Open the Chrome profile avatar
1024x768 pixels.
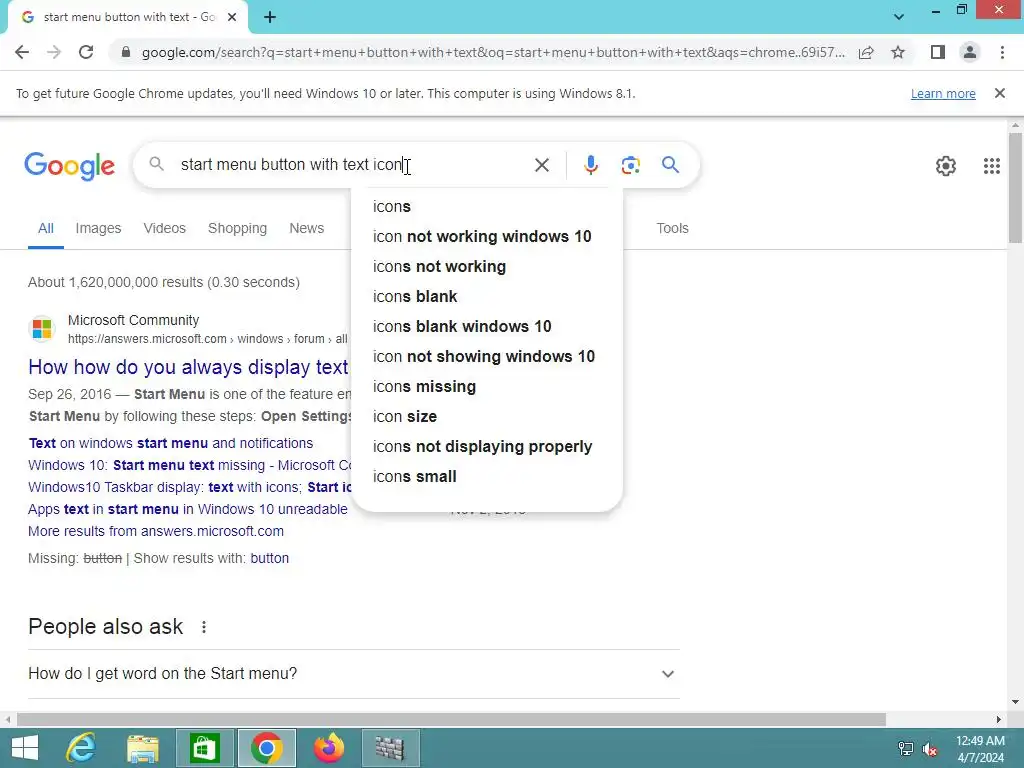pyautogui.click(x=970, y=52)
